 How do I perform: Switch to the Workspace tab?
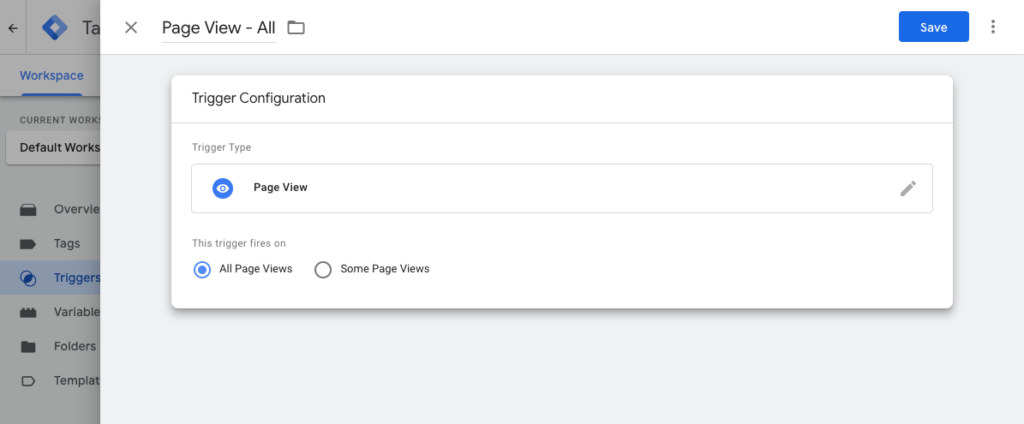[51, 76]
